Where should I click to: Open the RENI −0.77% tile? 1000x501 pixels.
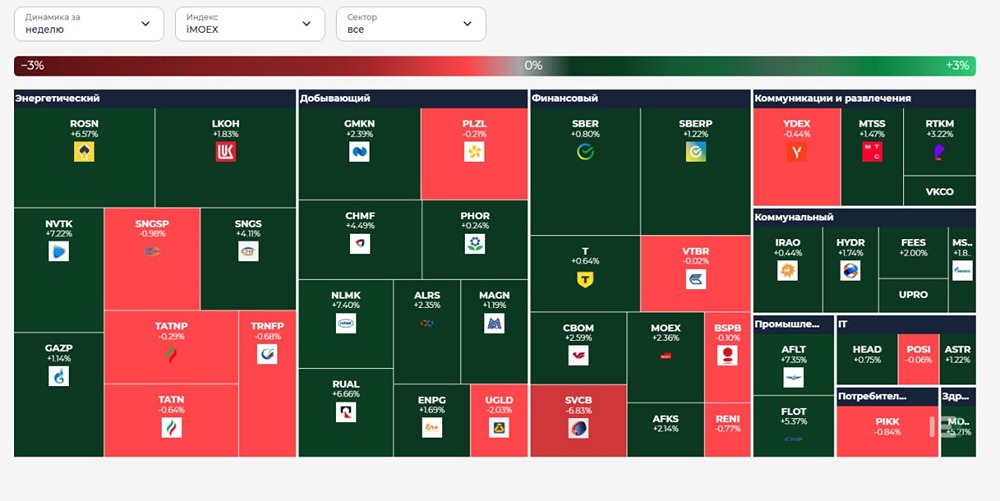728,430
